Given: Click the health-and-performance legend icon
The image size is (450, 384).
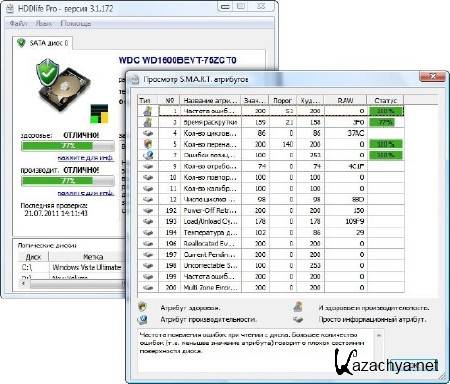Looking at the screenshot, I should pyautogui.click(x=298, y=307).
